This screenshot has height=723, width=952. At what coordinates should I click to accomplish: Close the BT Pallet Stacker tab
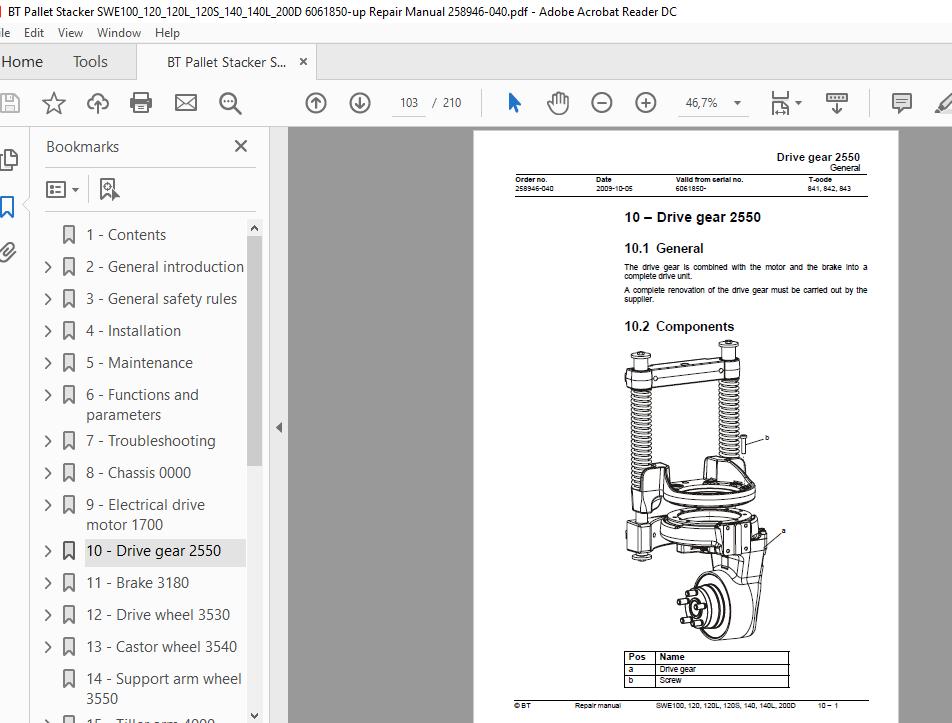coord(304,62)
